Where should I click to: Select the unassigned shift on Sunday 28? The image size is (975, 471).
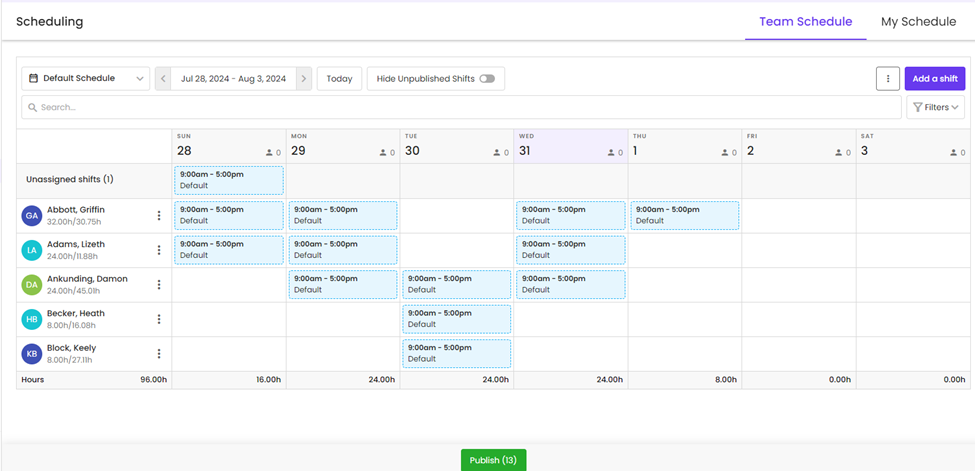point(229,181)
